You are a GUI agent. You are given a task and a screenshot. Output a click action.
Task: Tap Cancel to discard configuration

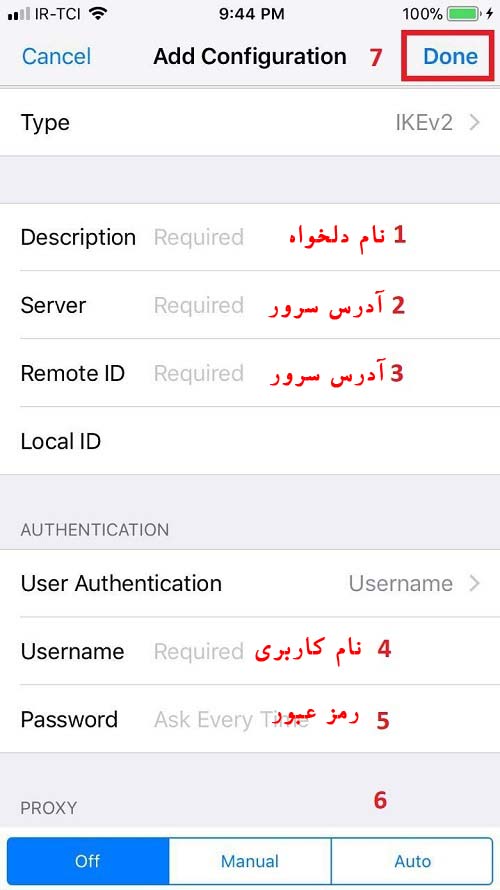[56, 56]
